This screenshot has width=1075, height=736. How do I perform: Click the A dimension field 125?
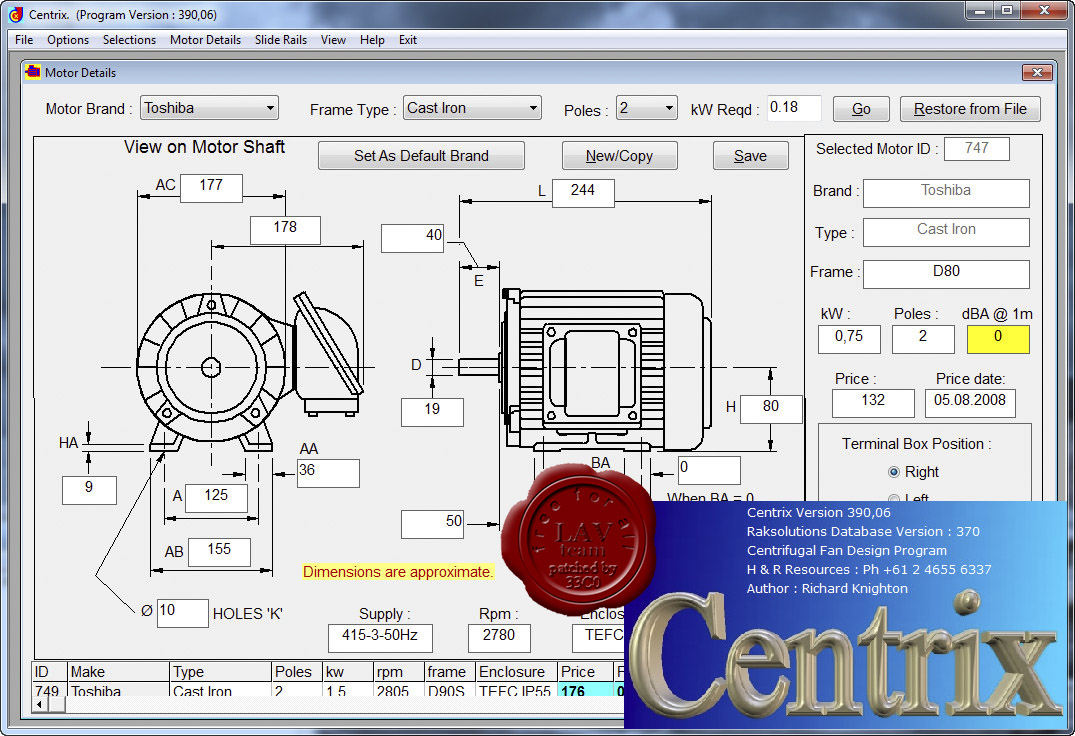(216, 498)
